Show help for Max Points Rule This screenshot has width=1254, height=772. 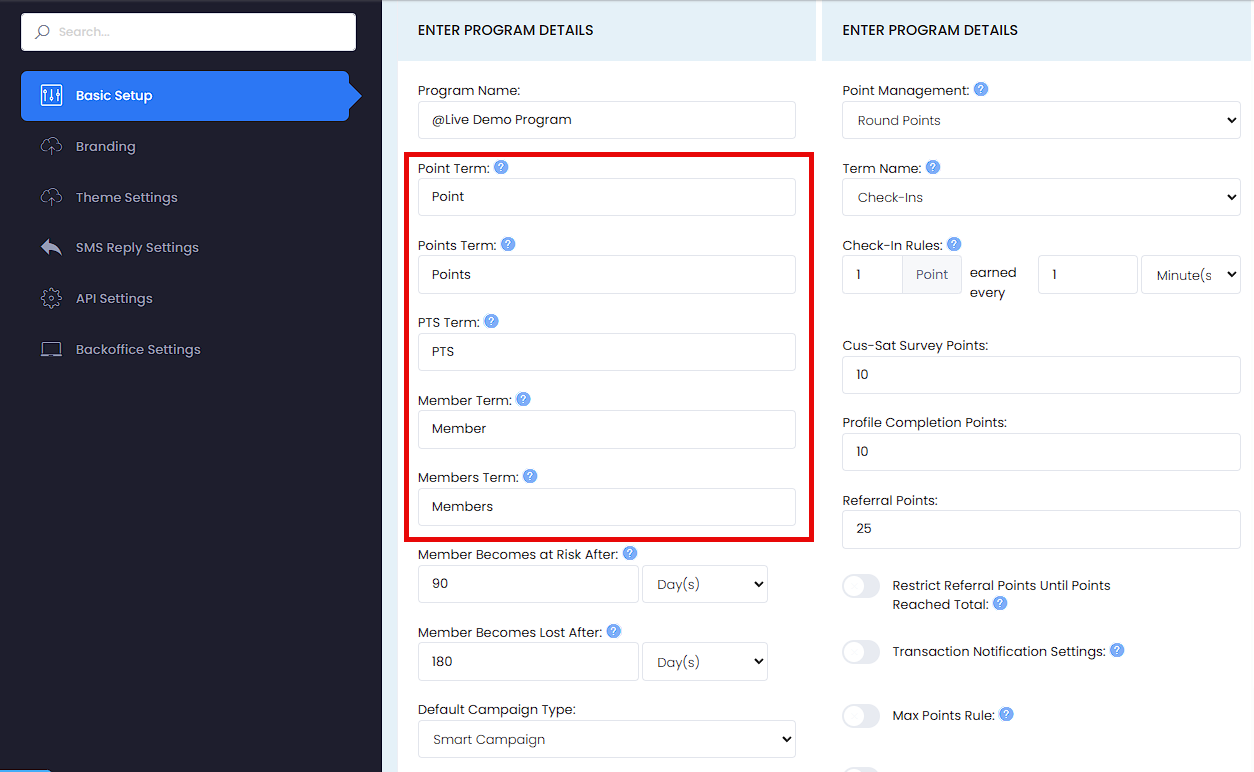pyautogui.click(x=1006, y=714)
